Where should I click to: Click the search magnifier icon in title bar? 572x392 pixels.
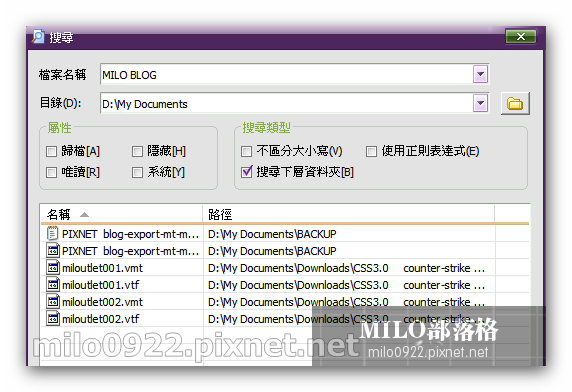(x=38, y=36)
